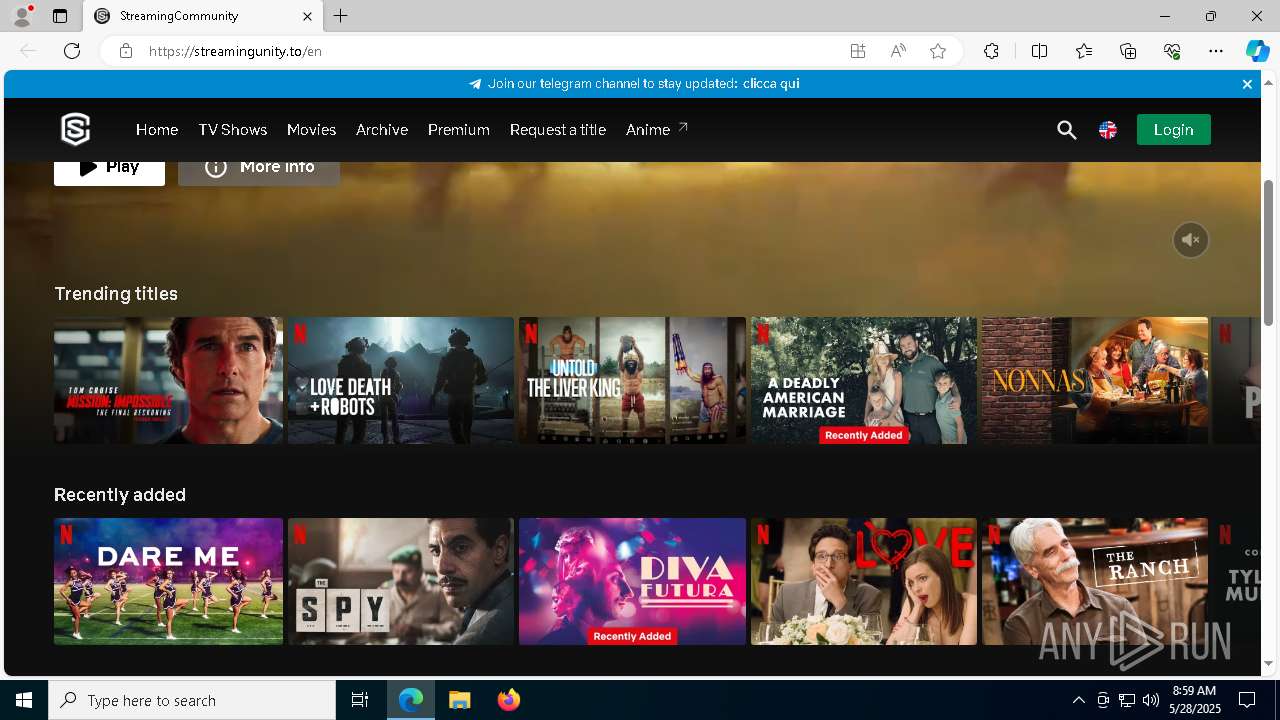The height and width of the screenshot is (720, 1280).
Task: Click the More info button
Action: 259,173
